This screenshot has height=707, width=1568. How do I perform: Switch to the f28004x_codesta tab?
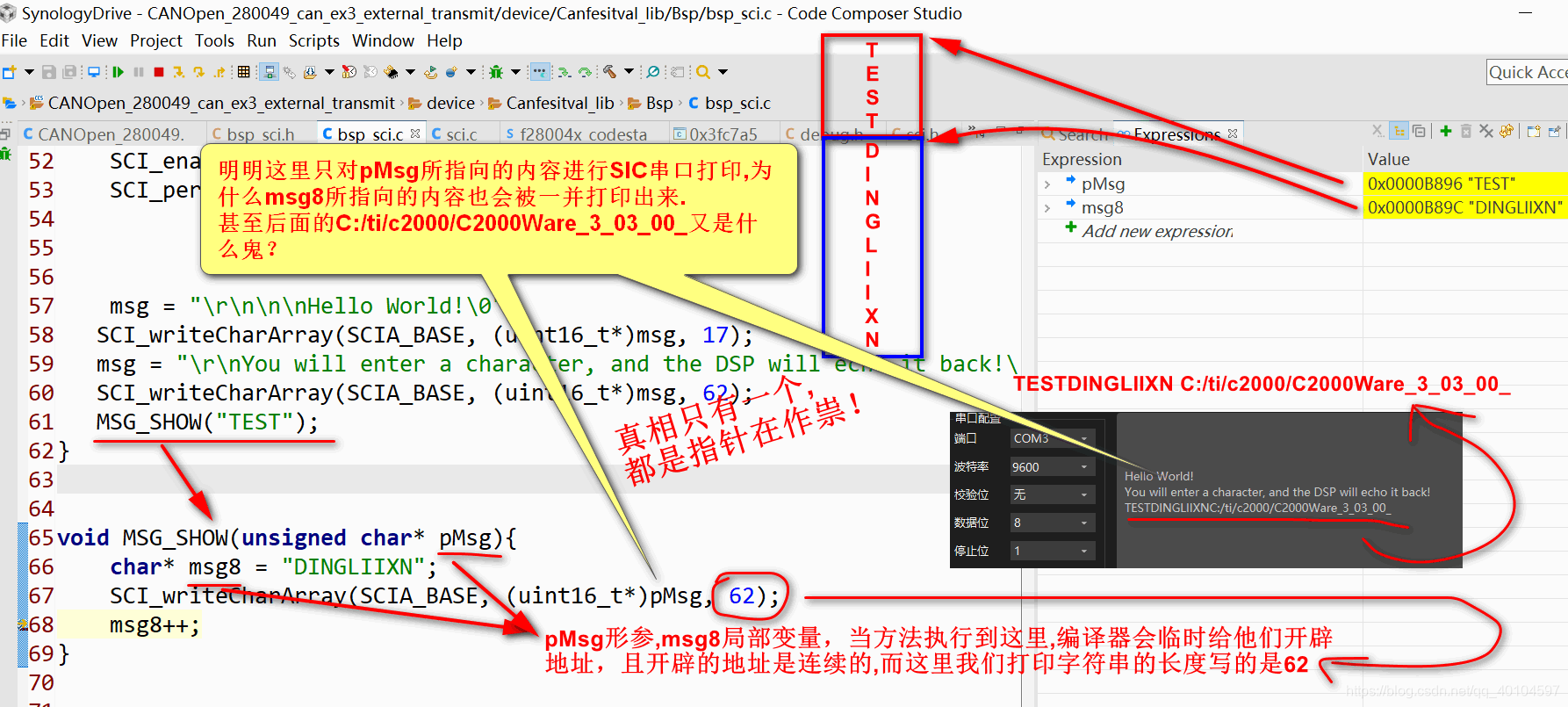(576, 134)
